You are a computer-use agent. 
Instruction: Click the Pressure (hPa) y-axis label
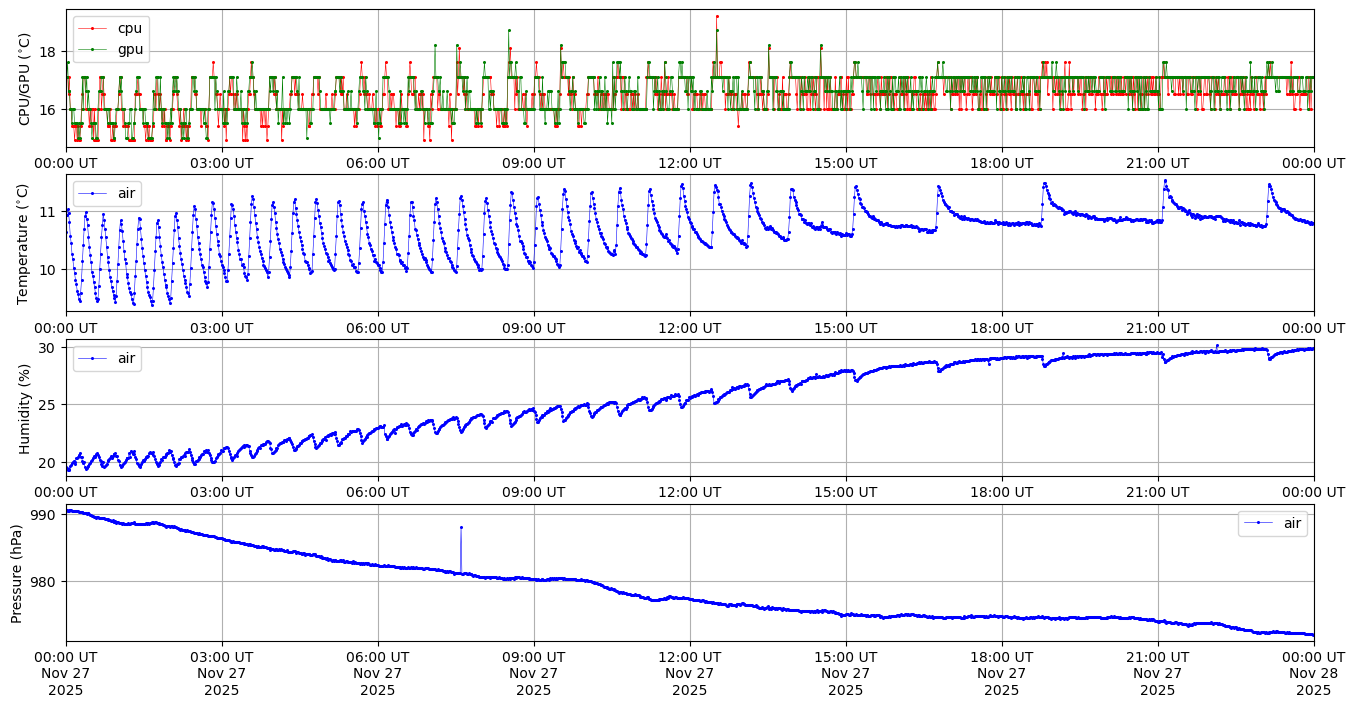(17, 573)
